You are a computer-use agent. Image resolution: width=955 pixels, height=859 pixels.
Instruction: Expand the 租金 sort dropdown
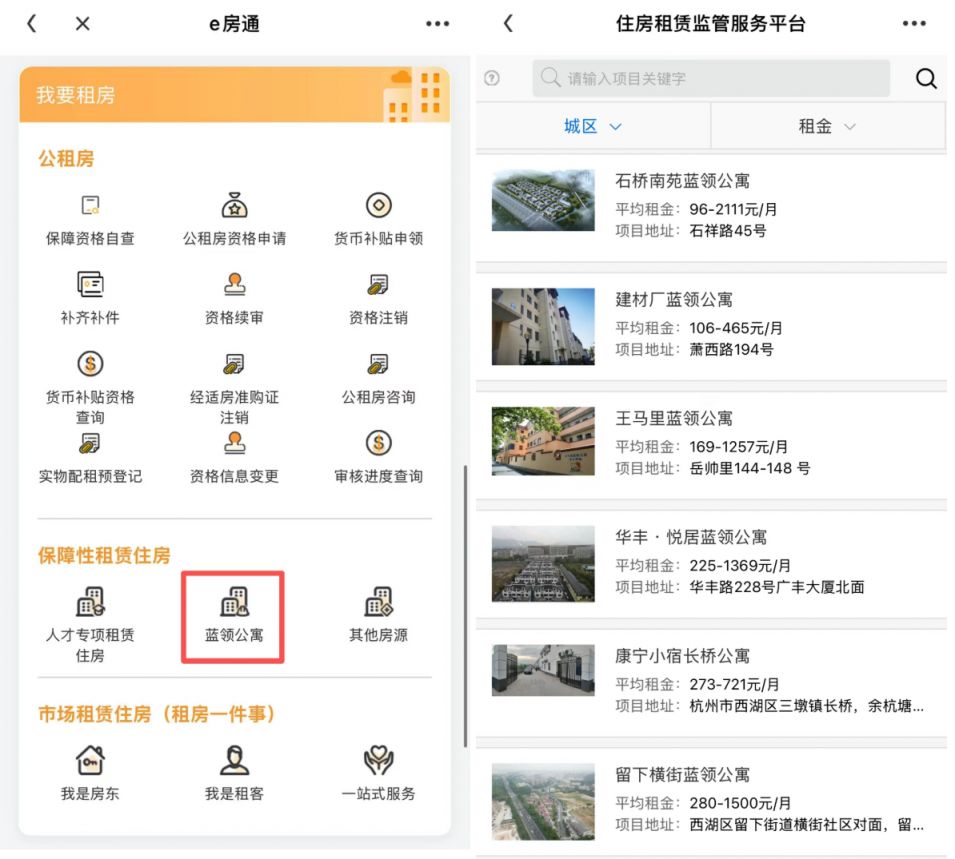click(x=827, y=126)
